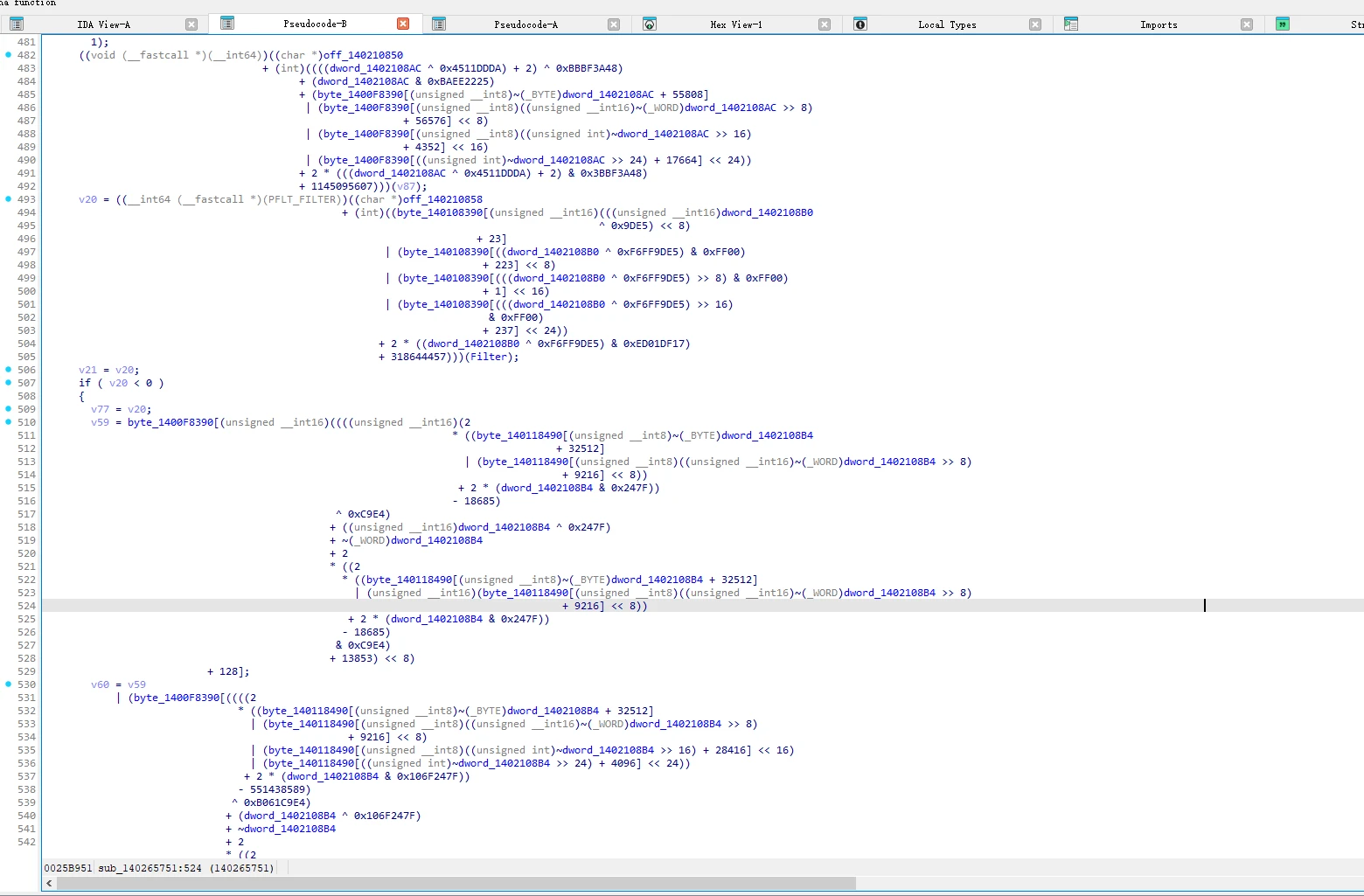Click the constant 318644457 on line 505
Screen dimensions: 1364x896
click(x=418, y=357)
